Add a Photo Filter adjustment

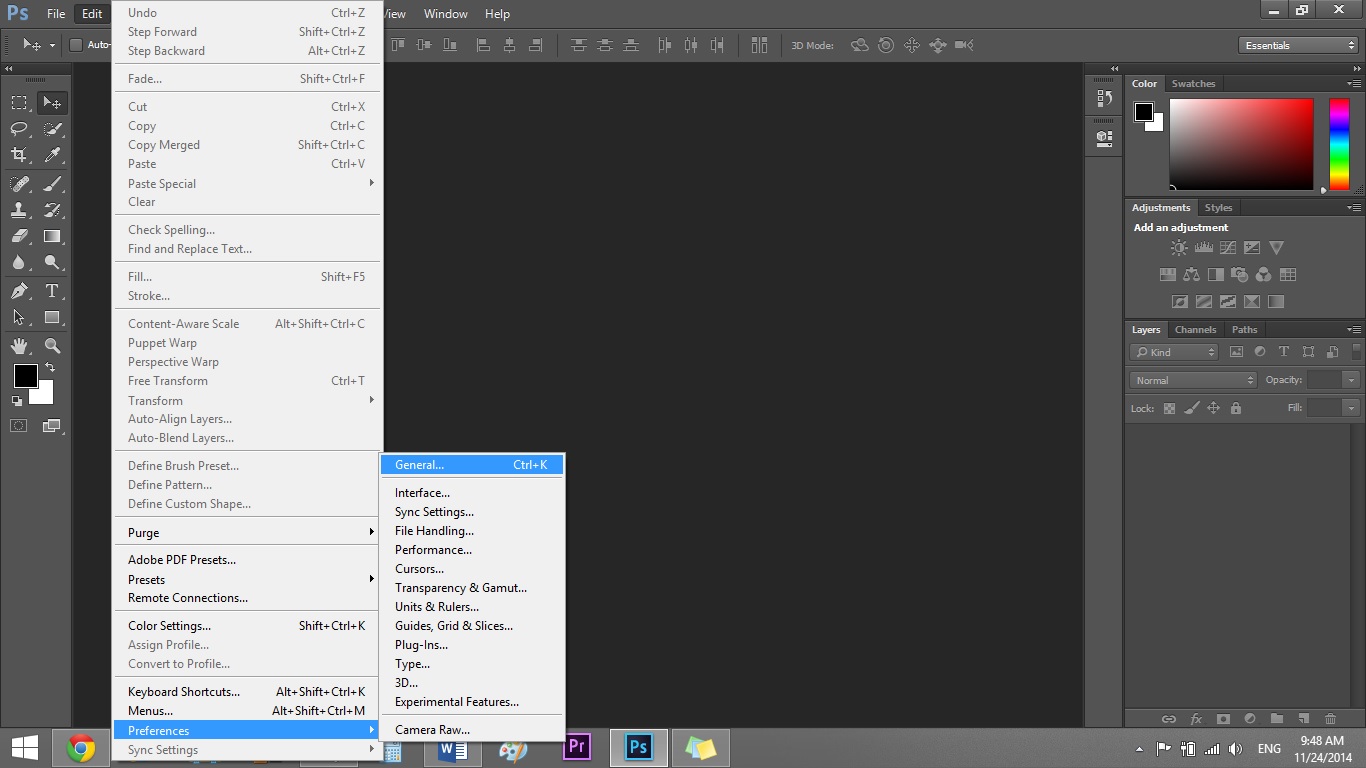pos(1240,275)
